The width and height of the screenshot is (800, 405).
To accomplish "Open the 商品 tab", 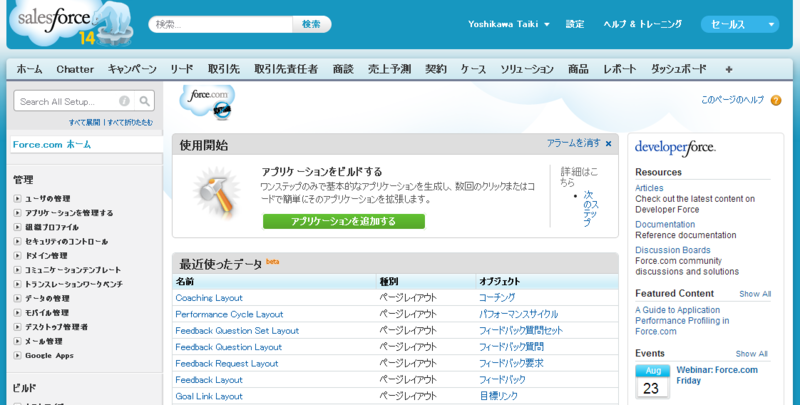I will 579,69.
